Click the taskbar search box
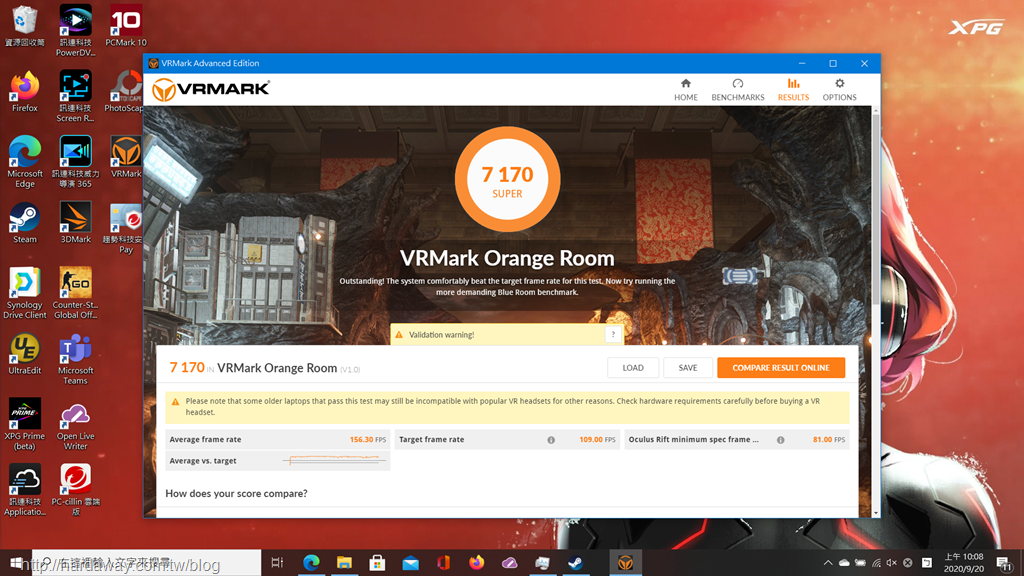This screenshot has width=1024, height=576. [146, 562]
